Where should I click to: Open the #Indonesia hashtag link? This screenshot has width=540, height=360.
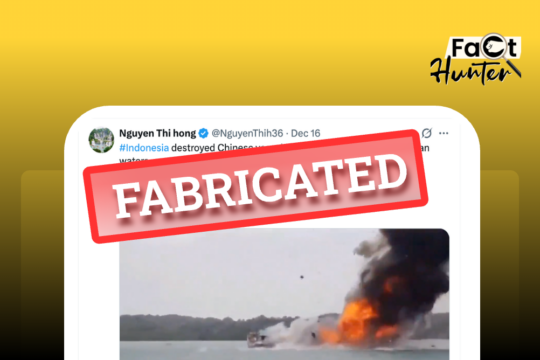point(144,148)
